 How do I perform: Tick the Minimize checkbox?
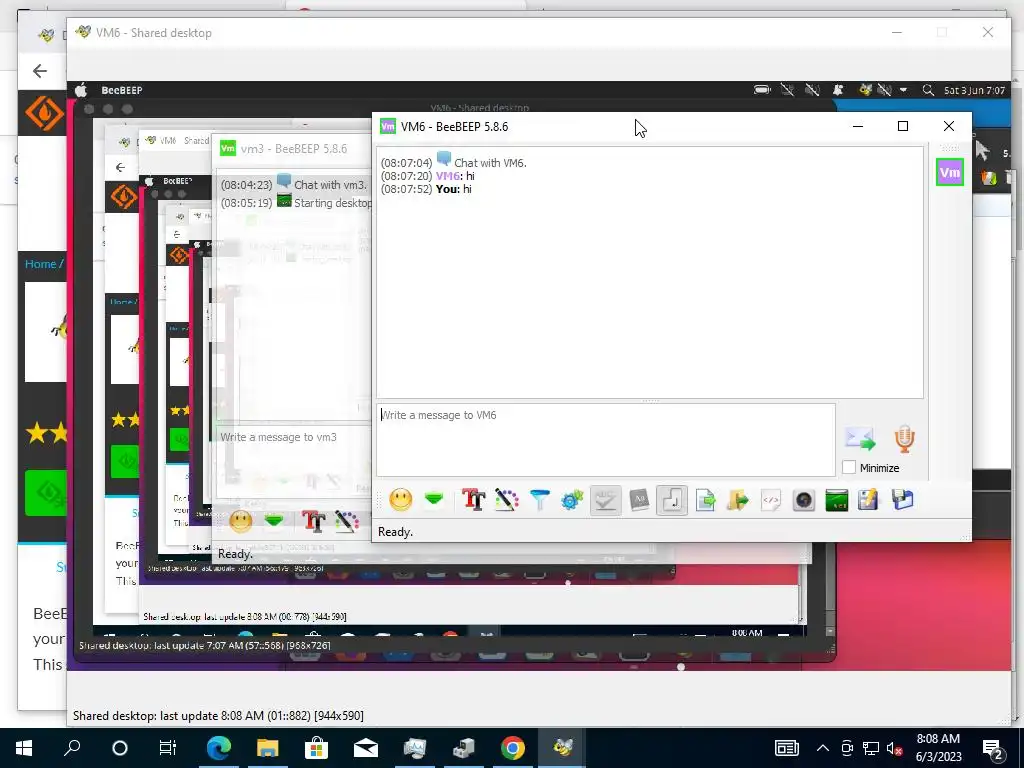849,468
